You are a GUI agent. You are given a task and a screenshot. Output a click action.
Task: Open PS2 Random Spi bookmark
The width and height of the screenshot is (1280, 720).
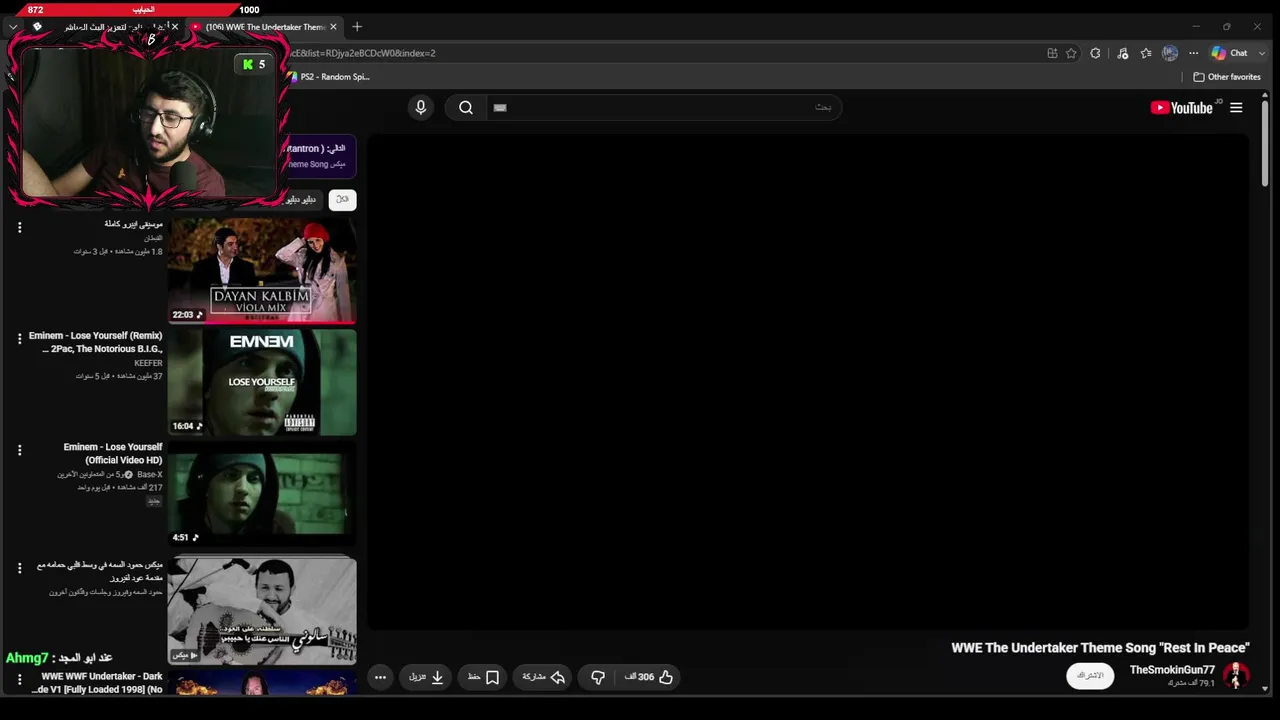(328, 77)
